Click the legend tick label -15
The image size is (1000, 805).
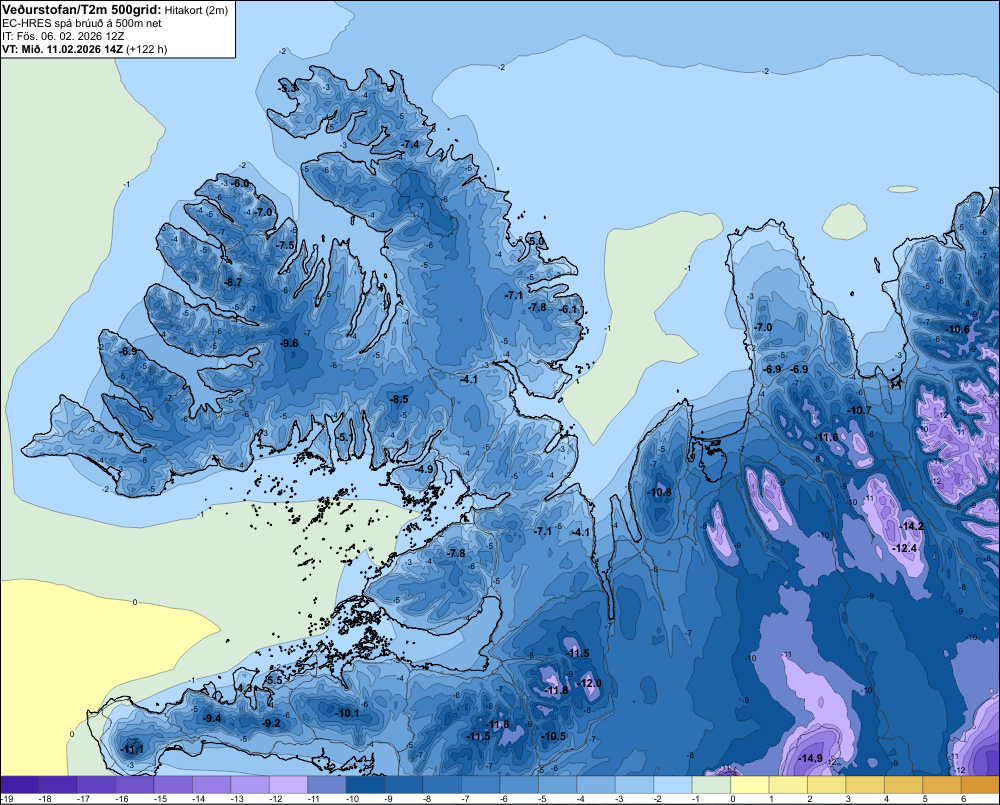(x=160, y=799)
